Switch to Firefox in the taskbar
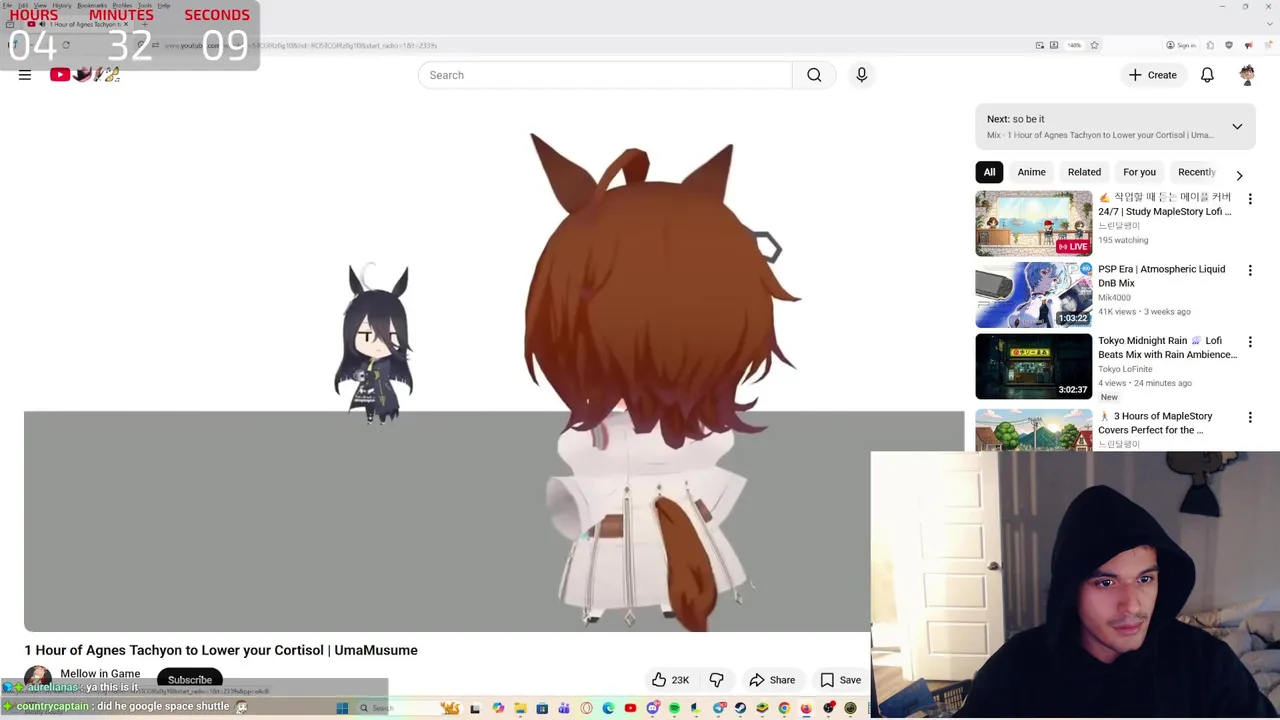This screenshot has width=1280, height=720. click(x=806, y=708)
